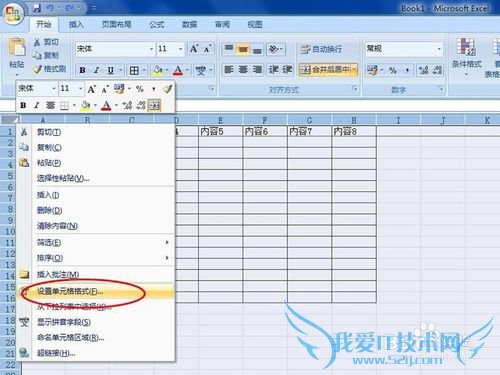Switch to 数据 ribbon tab
The height and width of the screenshot is (375, 500).
tap(189, 24)
